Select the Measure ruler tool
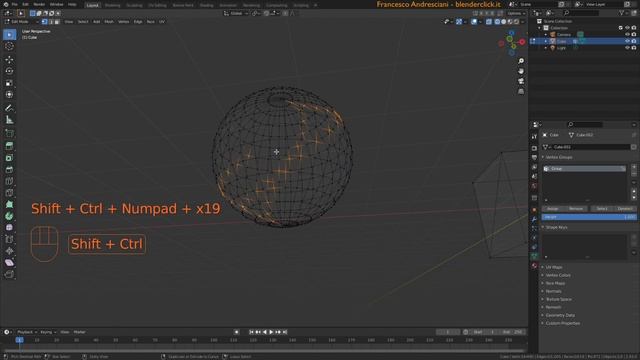The width and height of the screenshot is (640, 360). 9,120
